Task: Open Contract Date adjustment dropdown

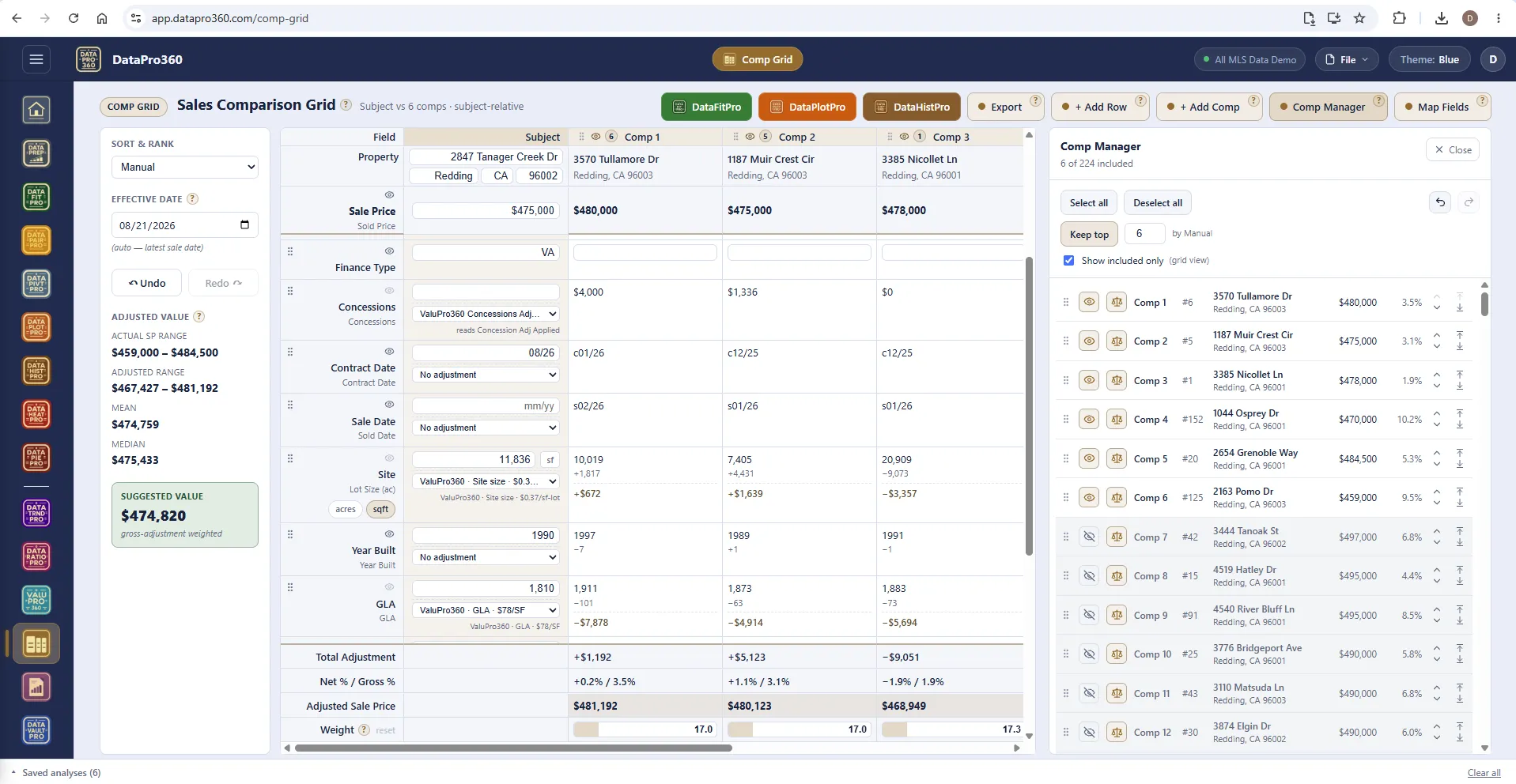Action: click(x=486, y=375)
